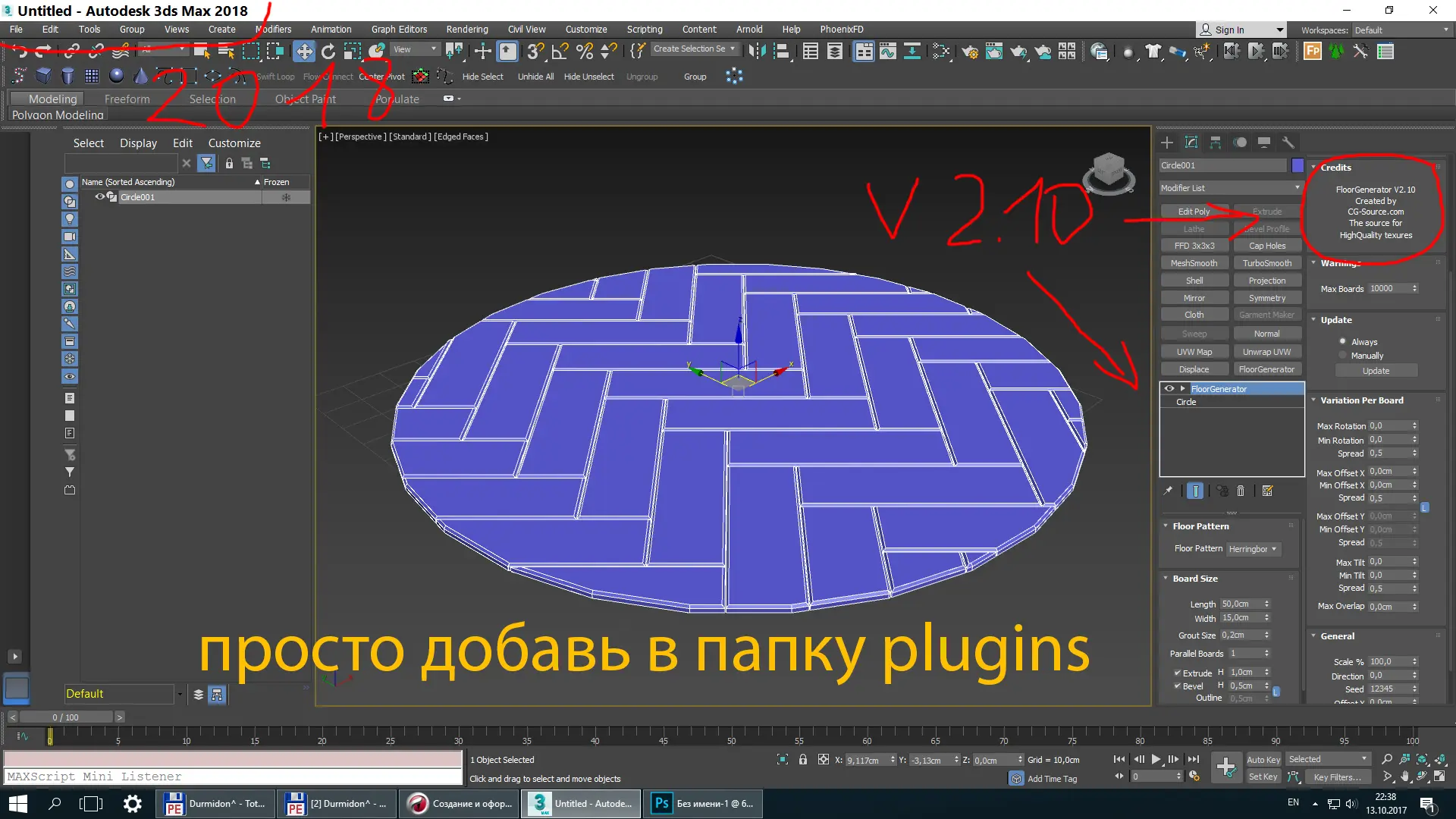
Task: Open the Motion command panel tab
Action: 1240,143
